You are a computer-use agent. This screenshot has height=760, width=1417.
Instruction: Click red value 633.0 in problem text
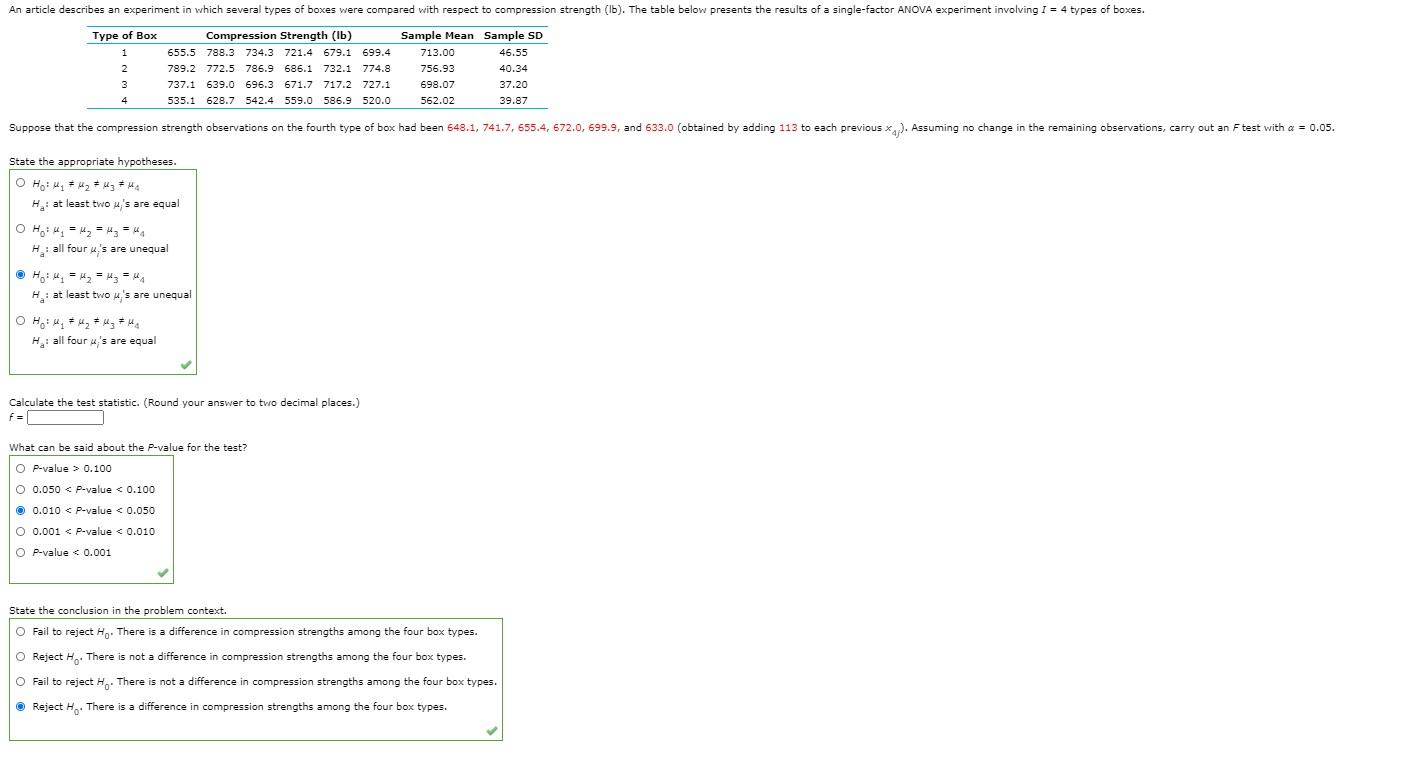[x=659, y=127]
